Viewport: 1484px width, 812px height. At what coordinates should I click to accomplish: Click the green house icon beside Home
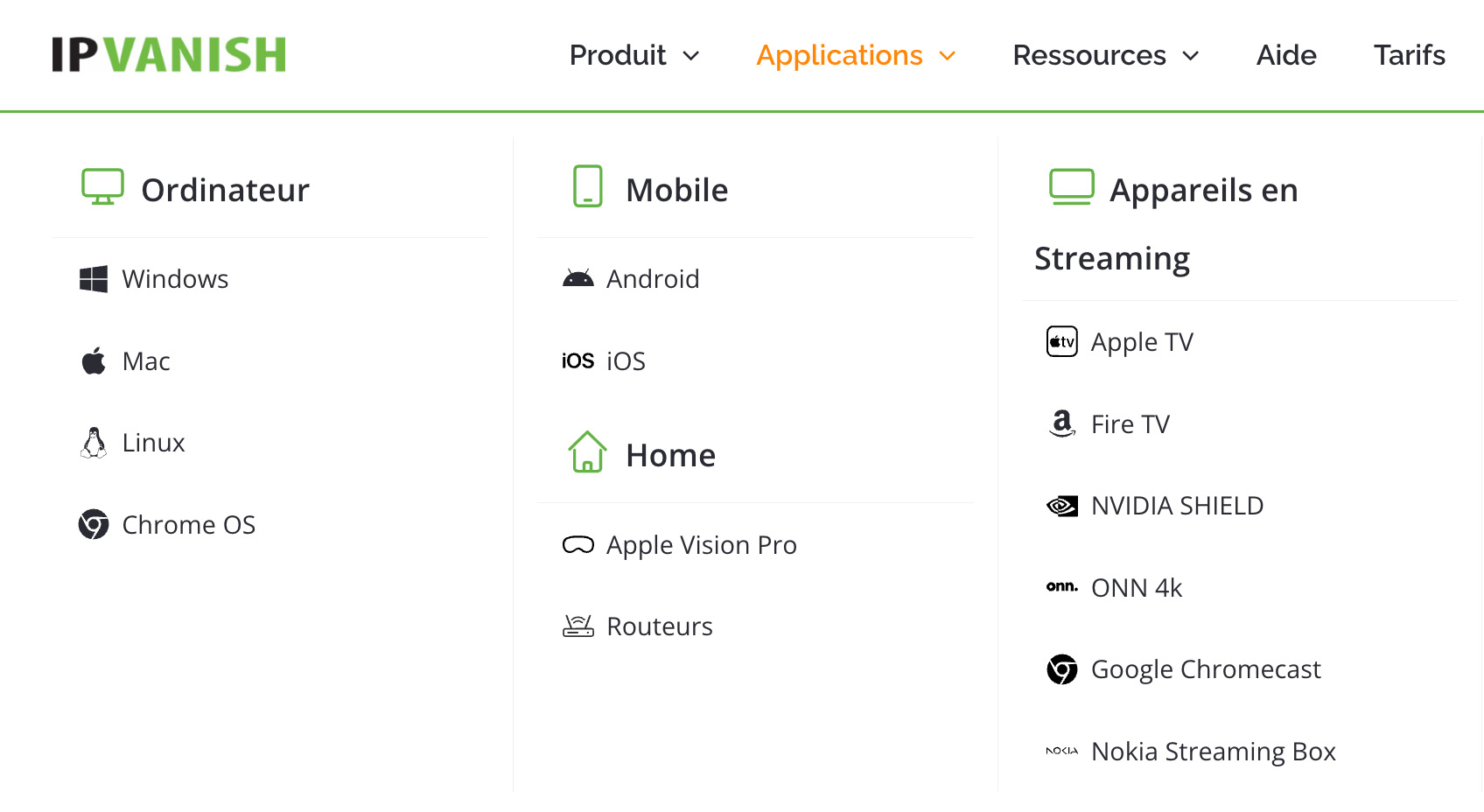588,452
